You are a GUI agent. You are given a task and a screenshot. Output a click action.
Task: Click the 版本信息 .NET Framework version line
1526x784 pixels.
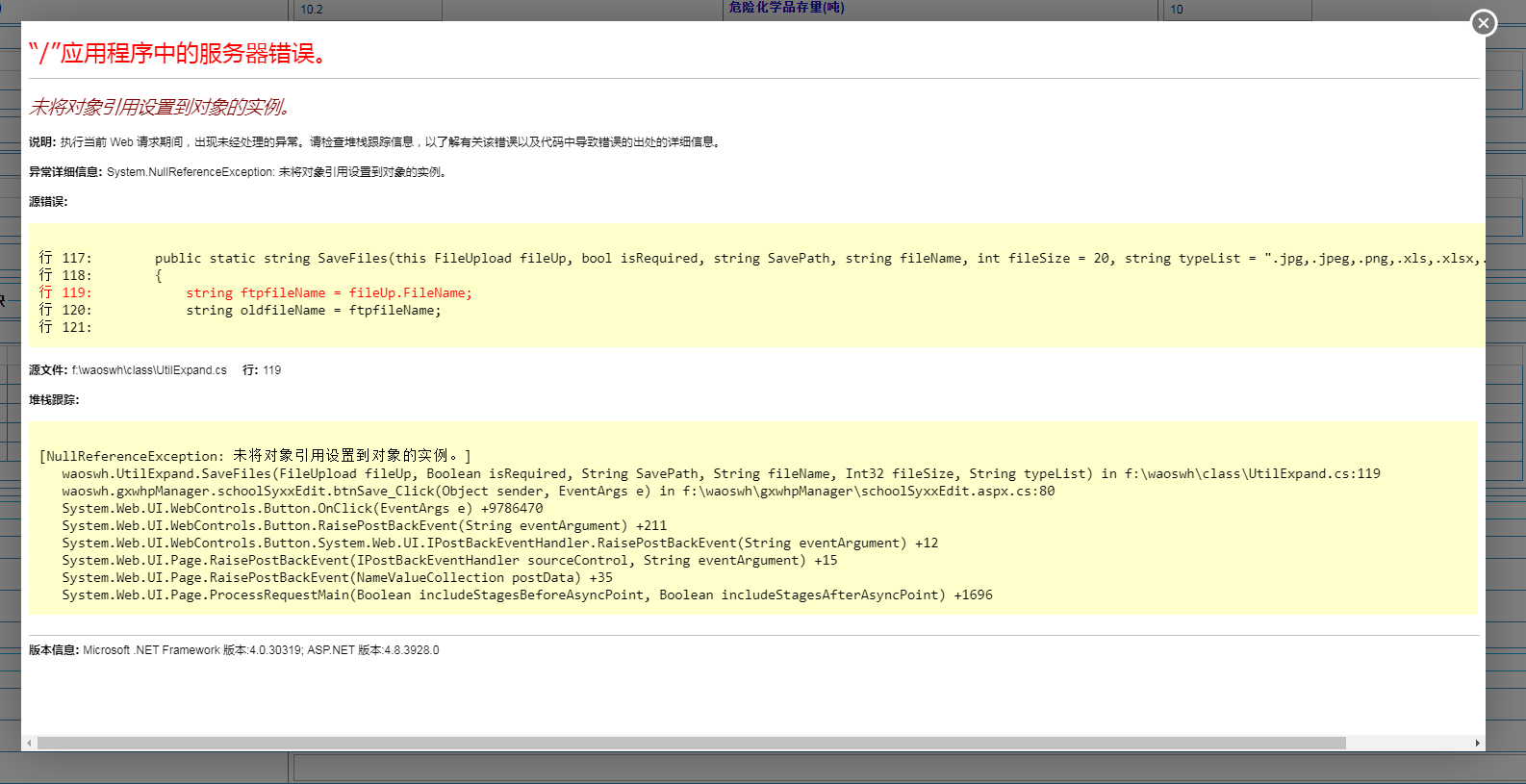234,650
